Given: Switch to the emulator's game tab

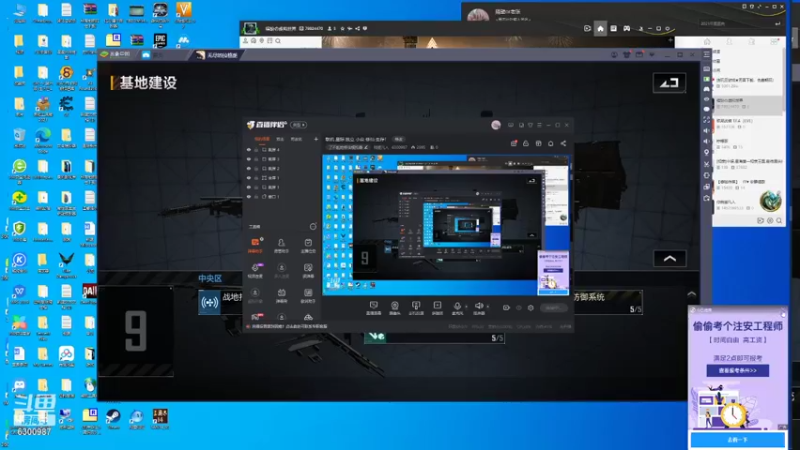Looking at the screenshot, I should coord(217,55).
